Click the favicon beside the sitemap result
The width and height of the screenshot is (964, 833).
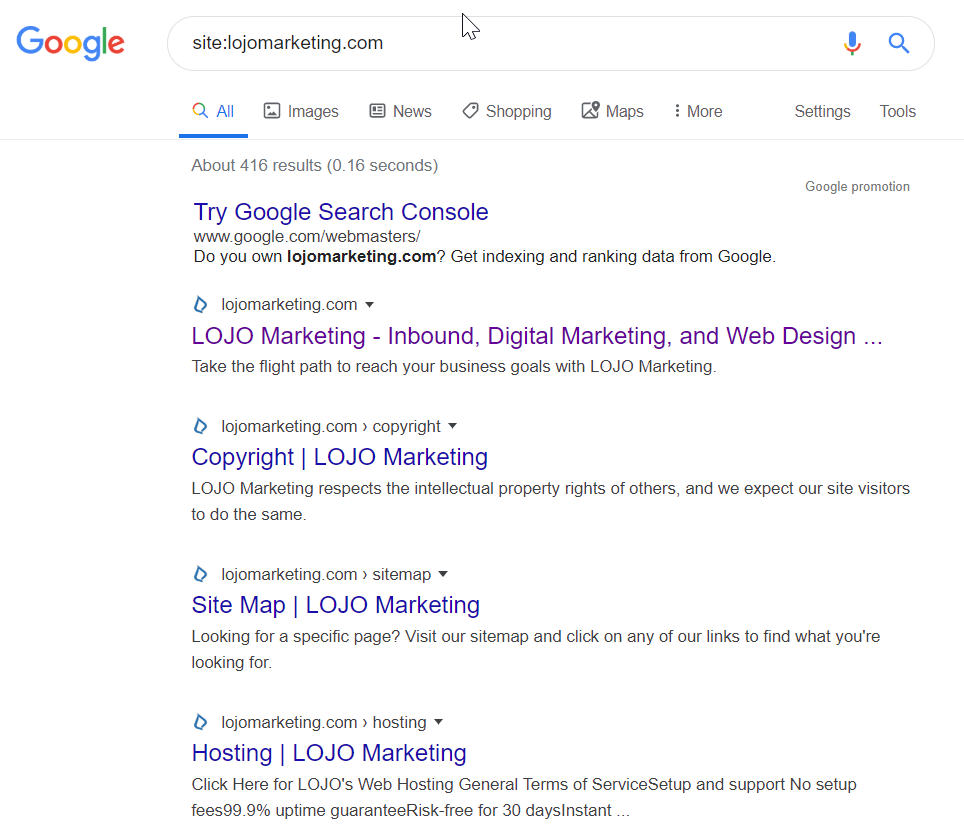pos(200,574)
